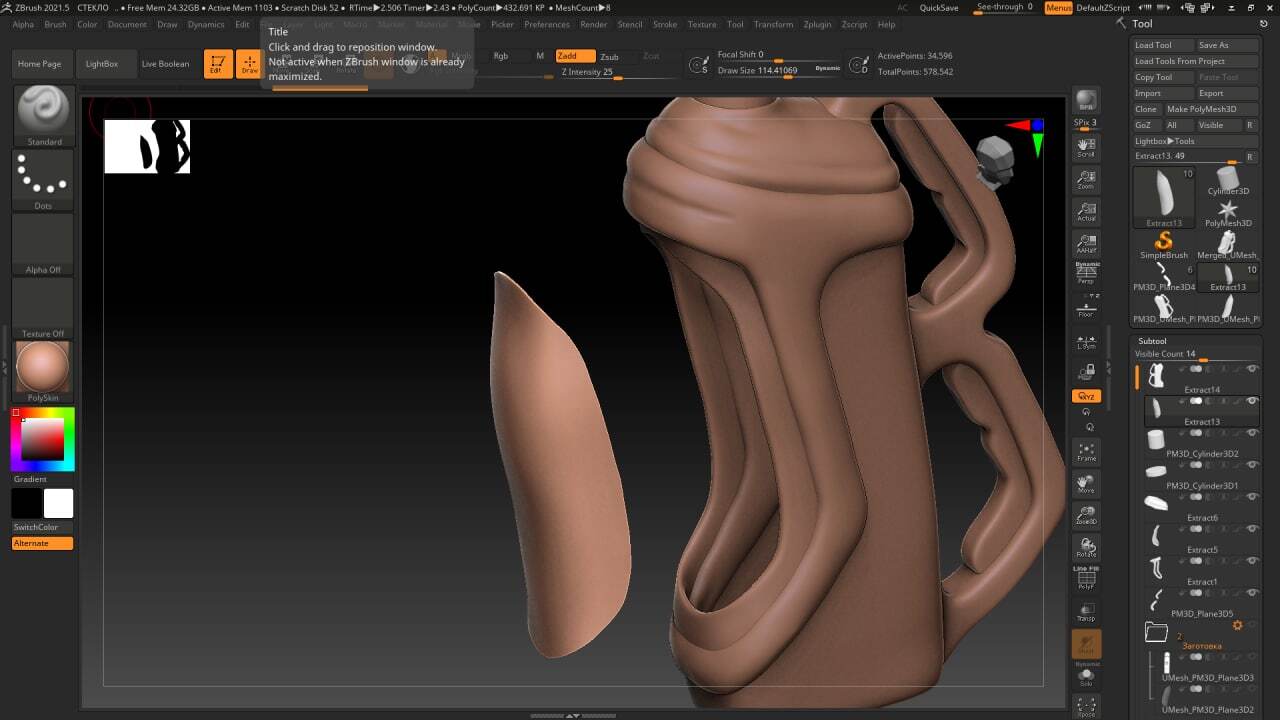This screenshot has height=720, width=1280.
Task: Open Заготовка folder gear settings
Action: 1237,625
